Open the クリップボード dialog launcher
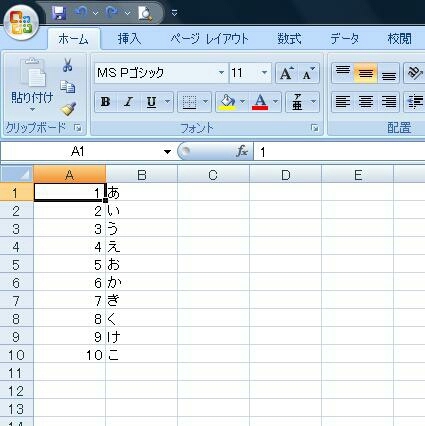Viewport: 425px width, 426px height. coord(78,128)
